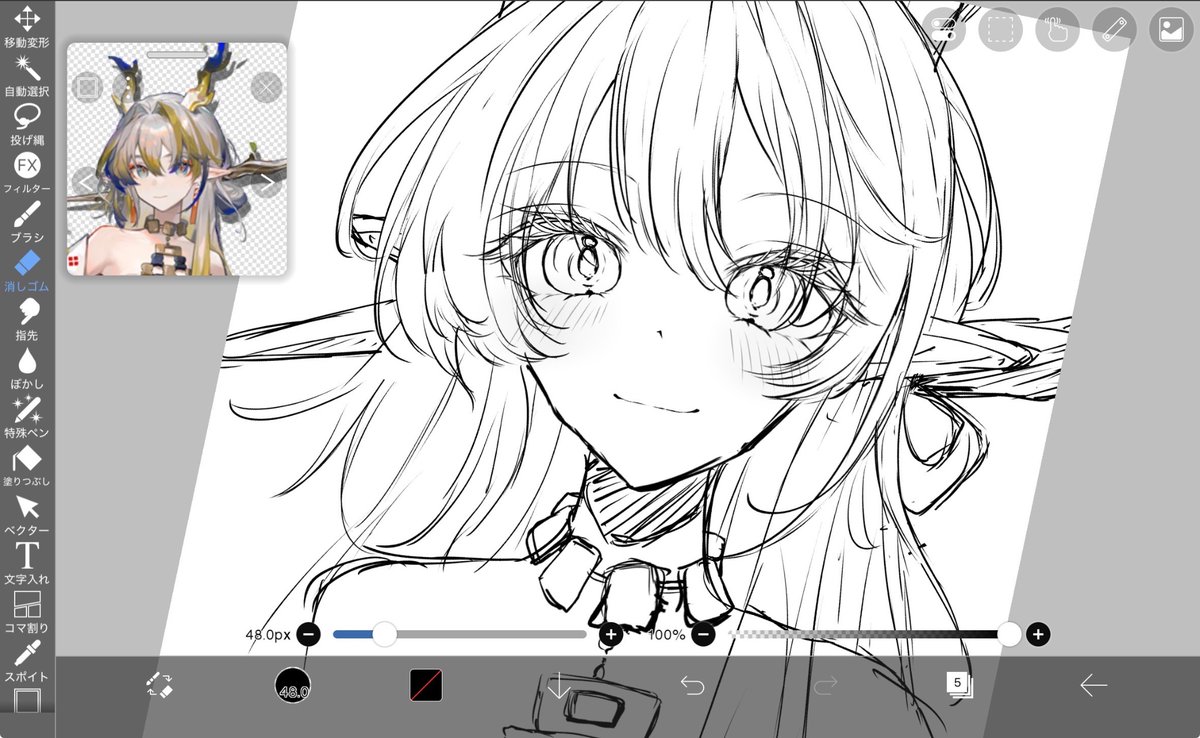1200x738 pixels.
Task: Select the ベクター vector tool
Action: (27, 514)
